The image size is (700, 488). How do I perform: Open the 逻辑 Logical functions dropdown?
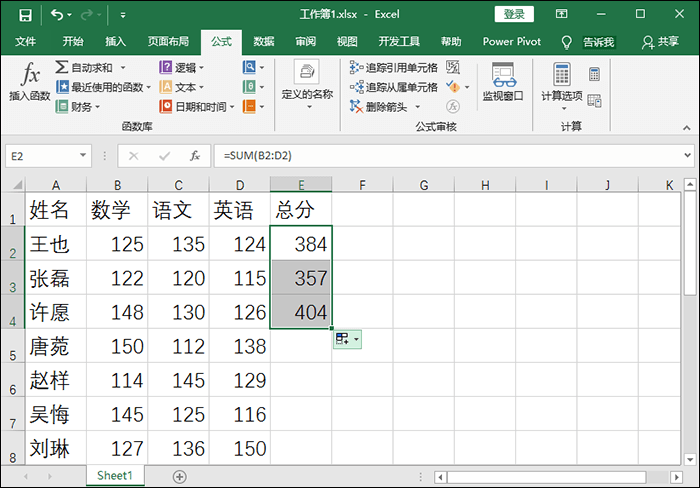[x=202, y=68]
